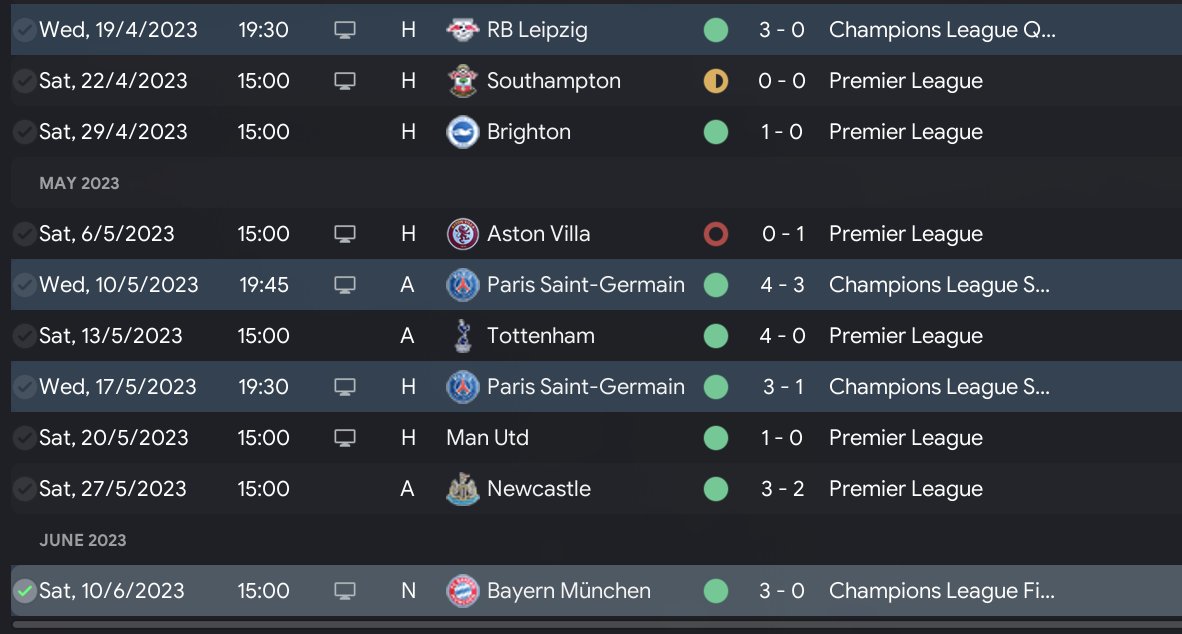The width and height of the screenshot is (1182, 634).
Task: Toggle green checkmark on Bayern München fixture
Action: point(24,591)
